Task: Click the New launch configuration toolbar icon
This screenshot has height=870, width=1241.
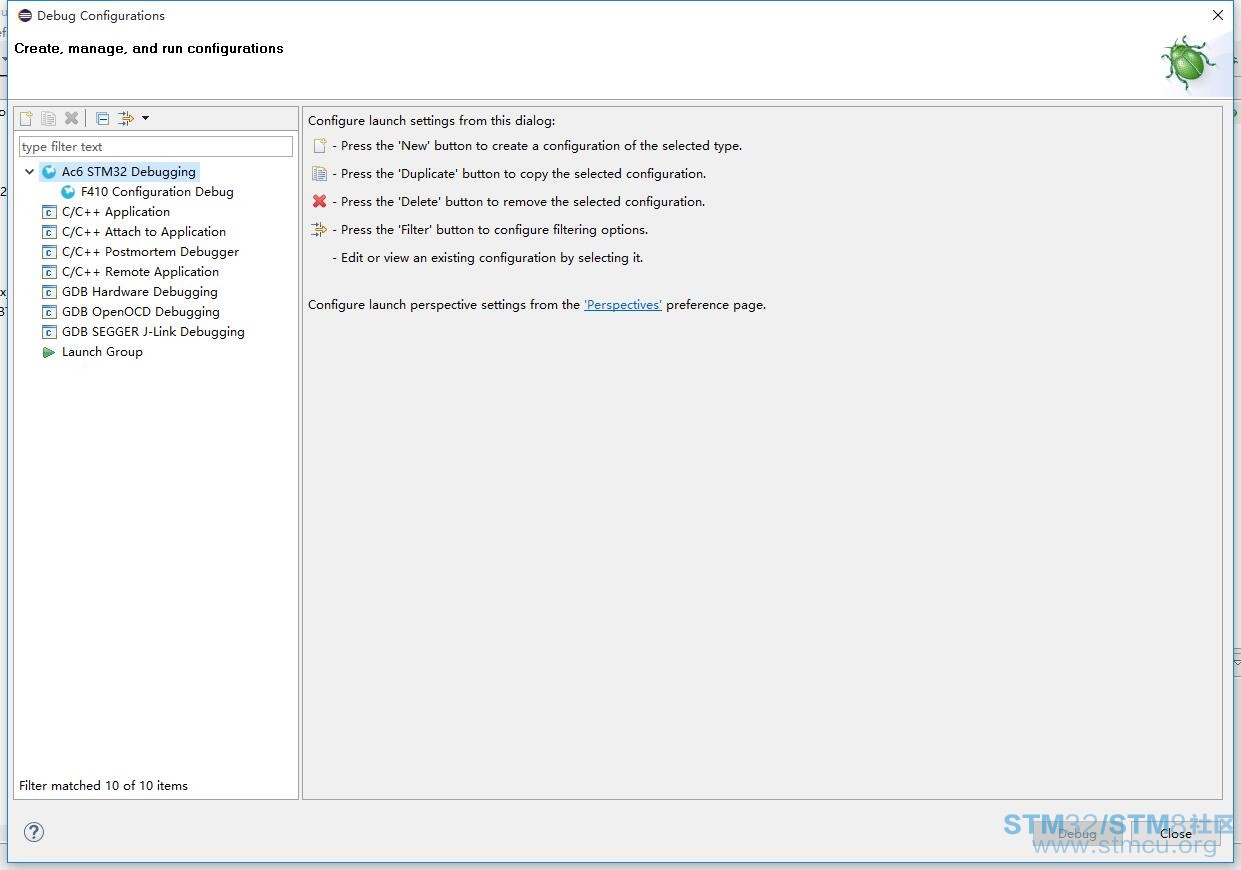Action: (x=27, y=119)
